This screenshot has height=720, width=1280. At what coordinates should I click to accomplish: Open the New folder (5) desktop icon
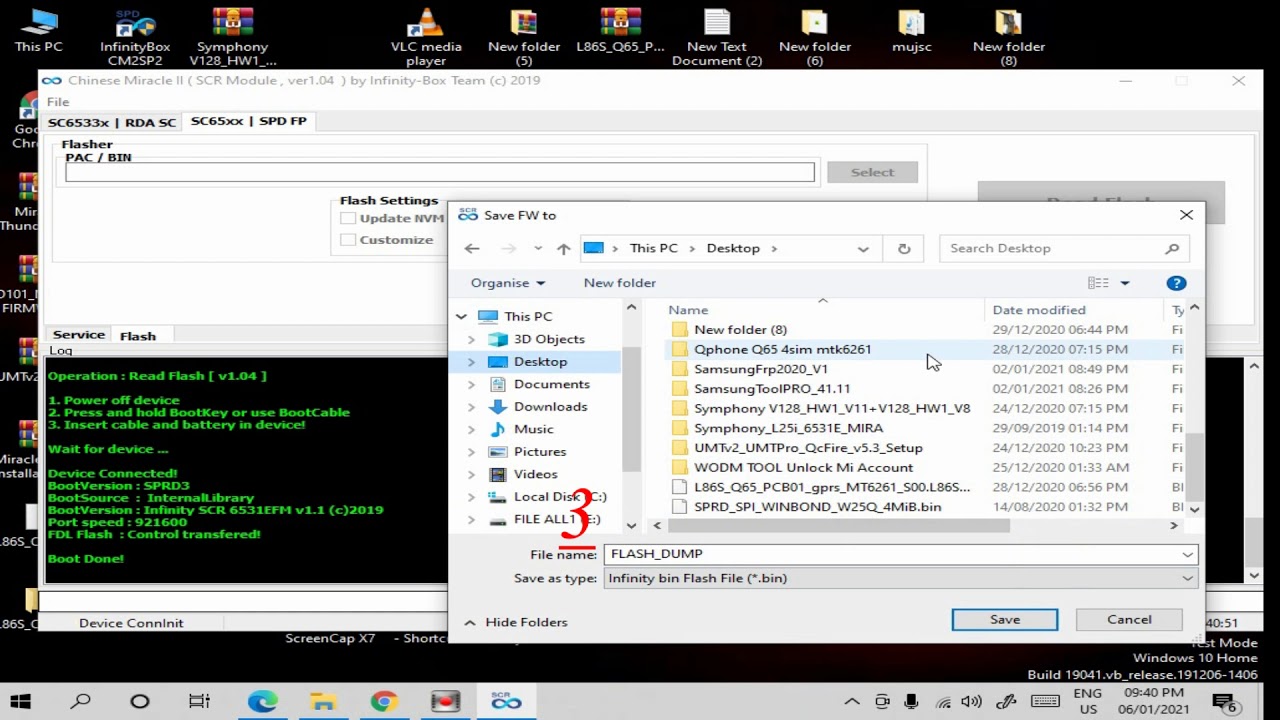(x=524, y=37)
